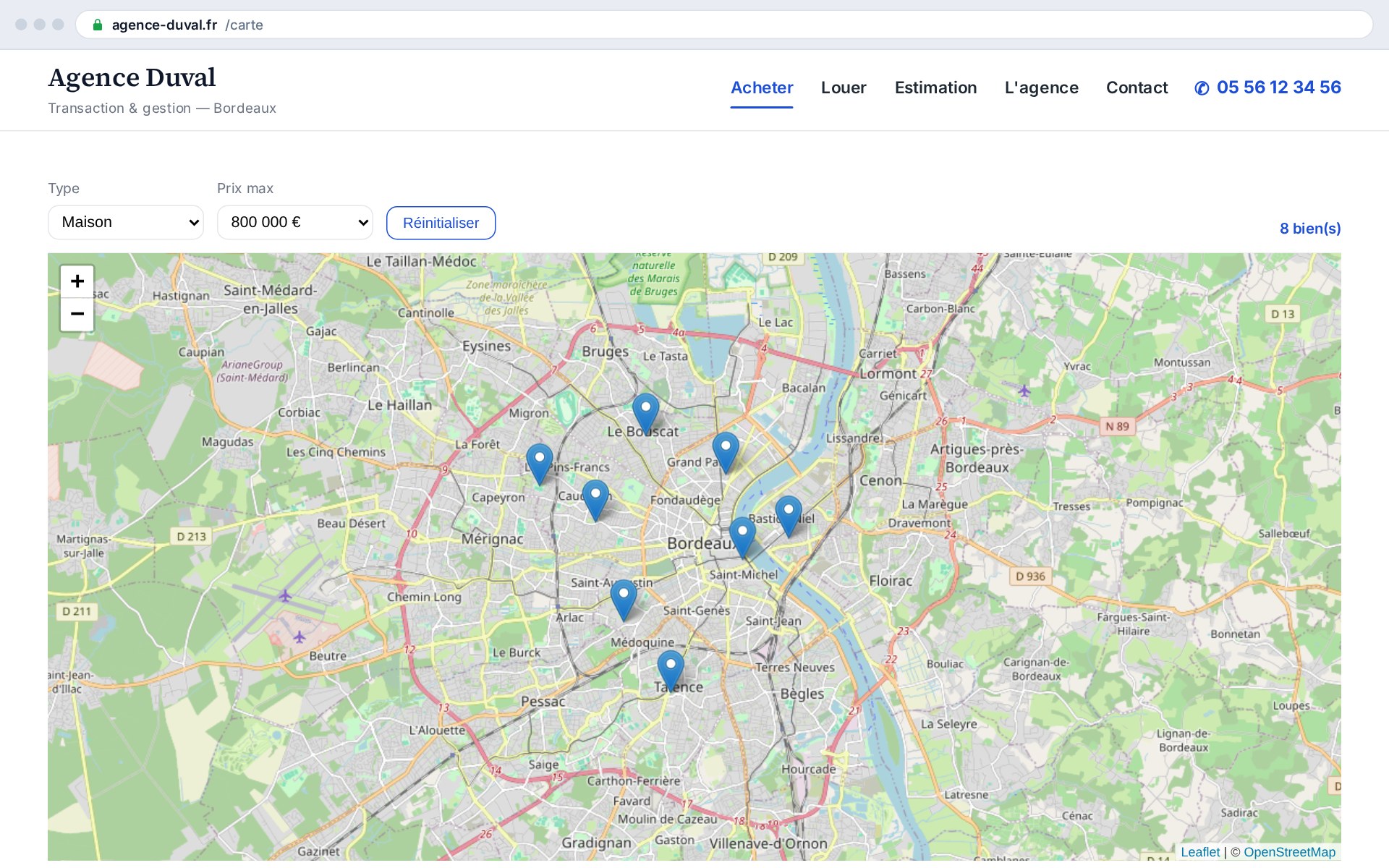This screenshot has width=1389, height=868.
Task: Navigate to L'agence section
Action: coord(1041,88)
